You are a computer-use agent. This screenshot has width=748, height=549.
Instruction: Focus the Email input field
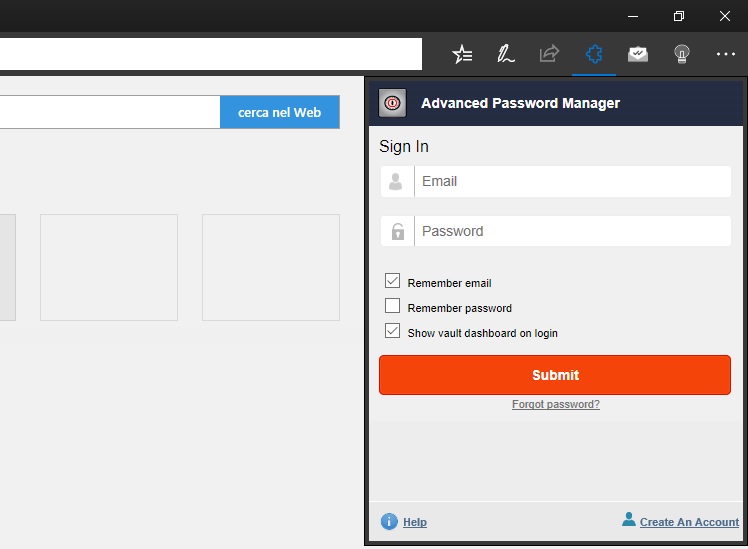pyautogui.click(x=572, y=182)
